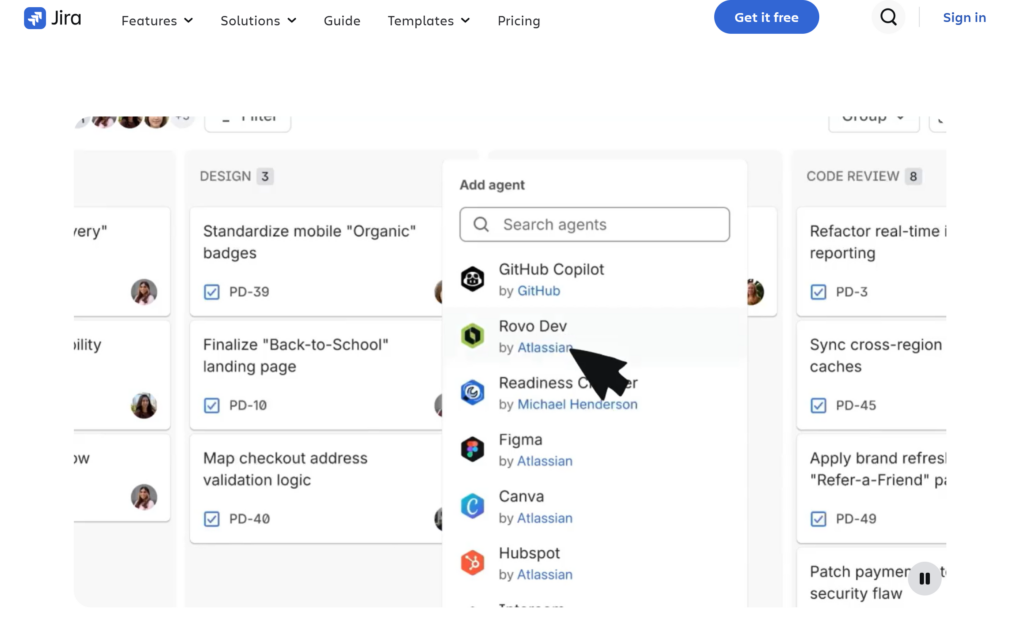Open the site search magnifier icon
The width and height of the screenshot is (1024, 617).
888,18
